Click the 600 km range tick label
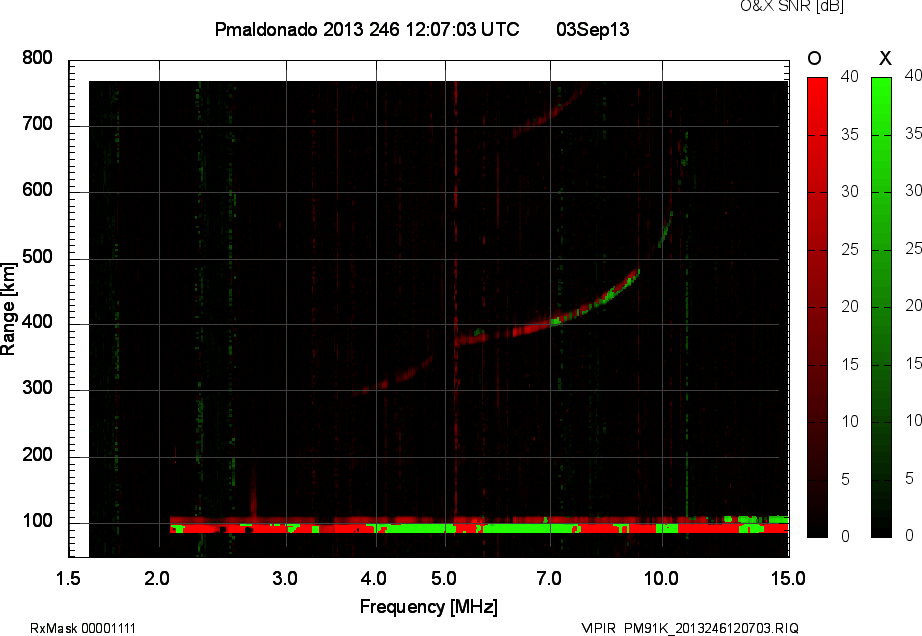This screenshot has width=922, height=636. click(x=37, y=190)
